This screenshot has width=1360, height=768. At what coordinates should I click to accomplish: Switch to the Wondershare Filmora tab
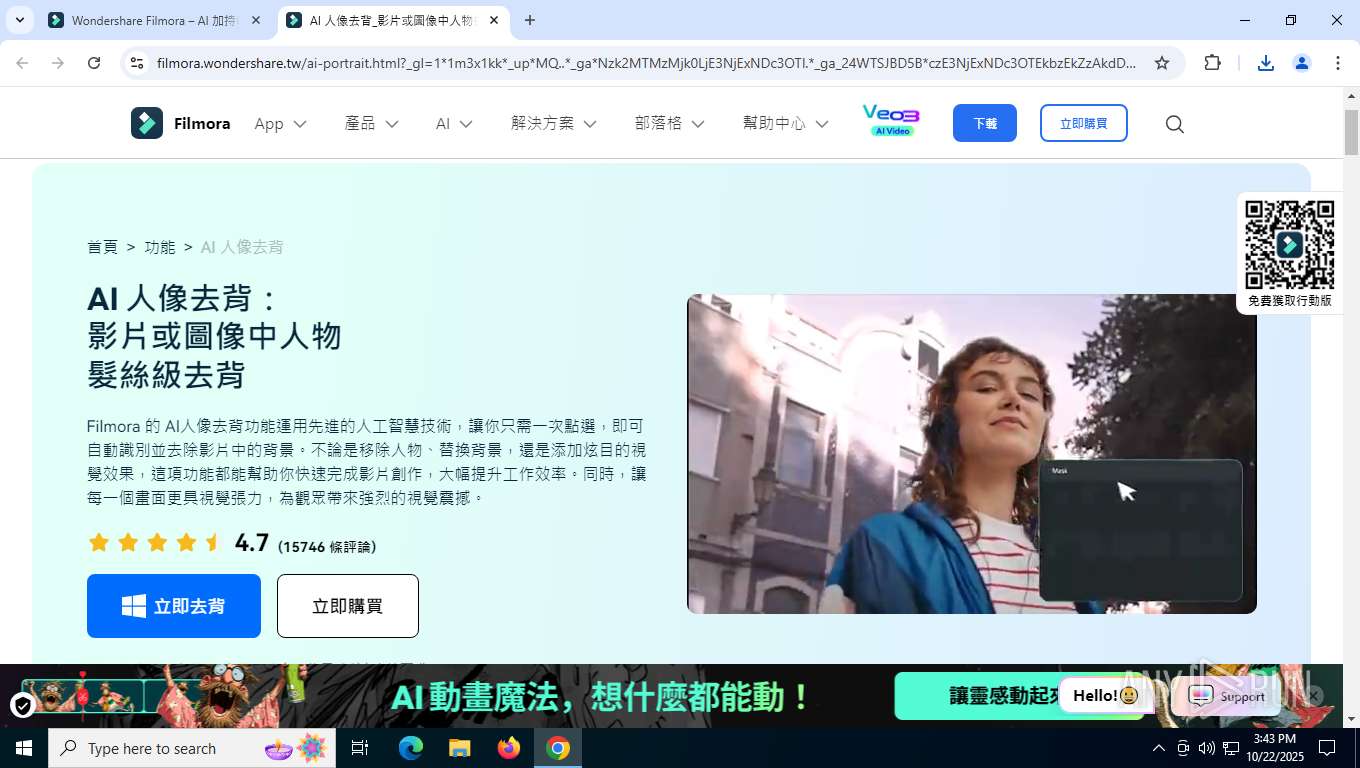click(x=156, y=20)
